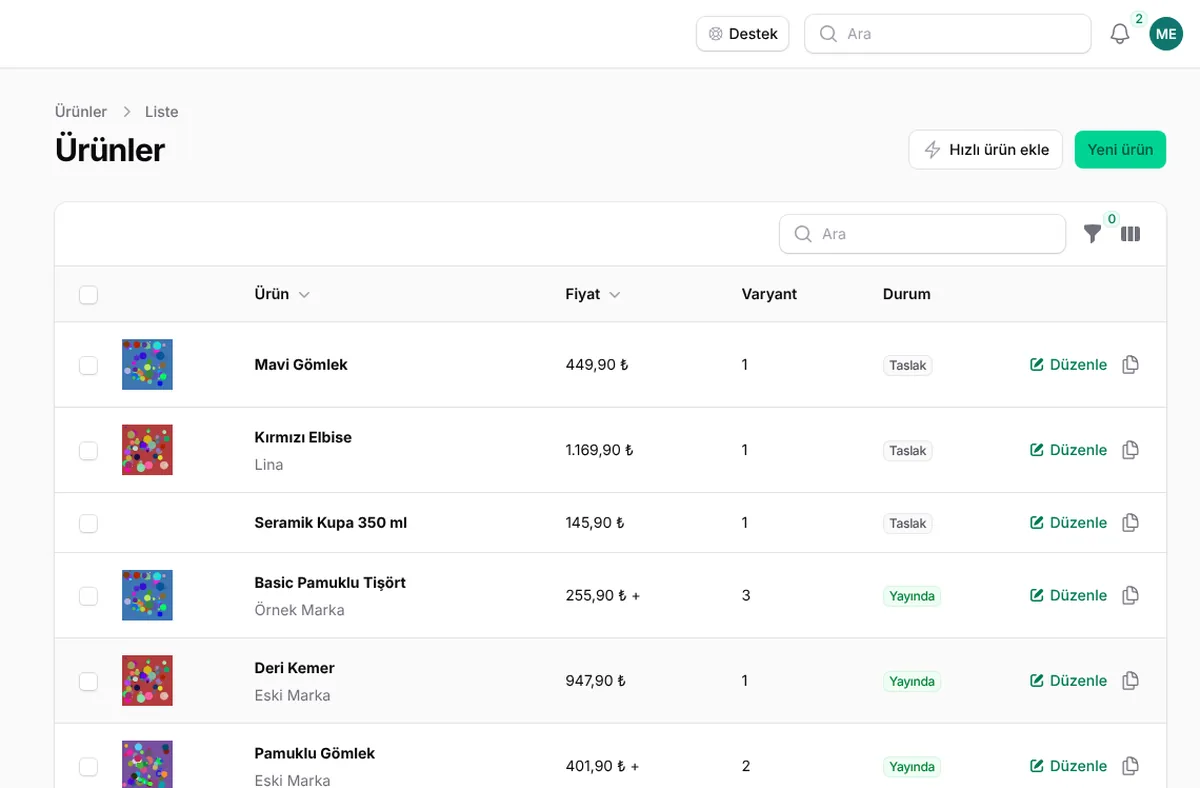The image size is (1200, 788).
Task: Duplicate the Deri Kemer product
Action: (1130, 681)
